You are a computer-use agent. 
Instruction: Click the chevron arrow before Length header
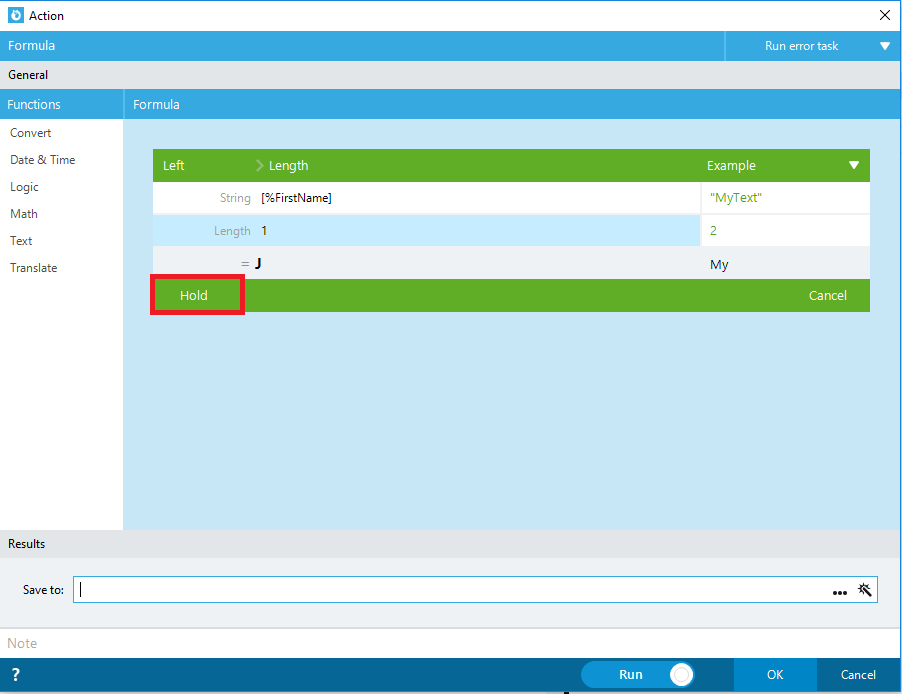click(259, 166)
